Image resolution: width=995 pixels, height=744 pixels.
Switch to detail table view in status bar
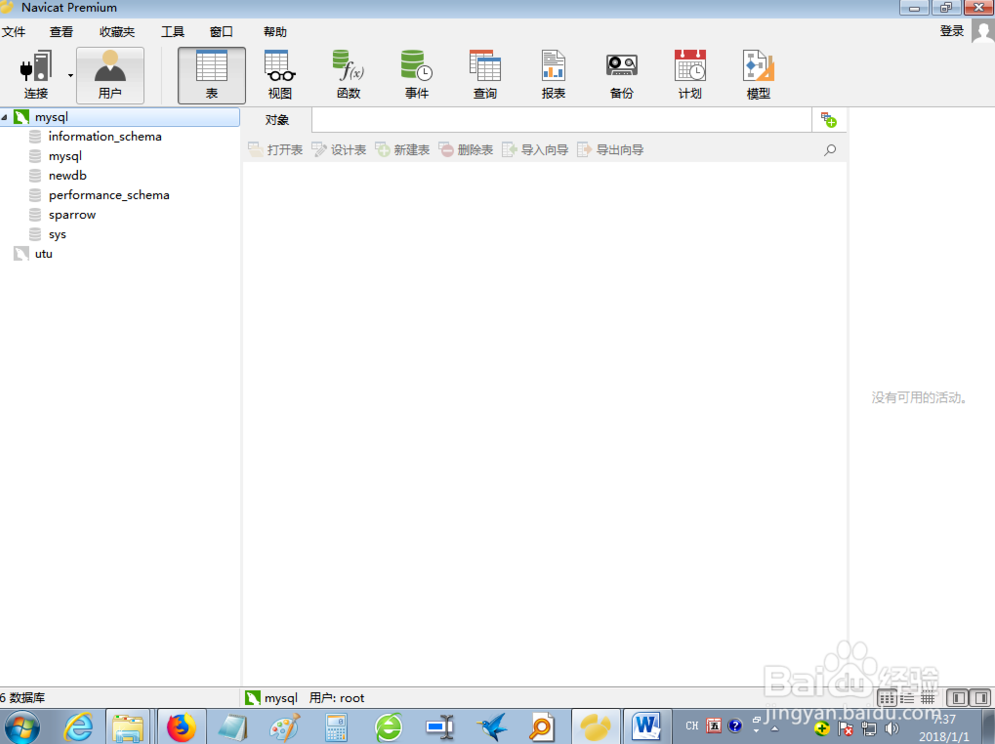point(928,698)
